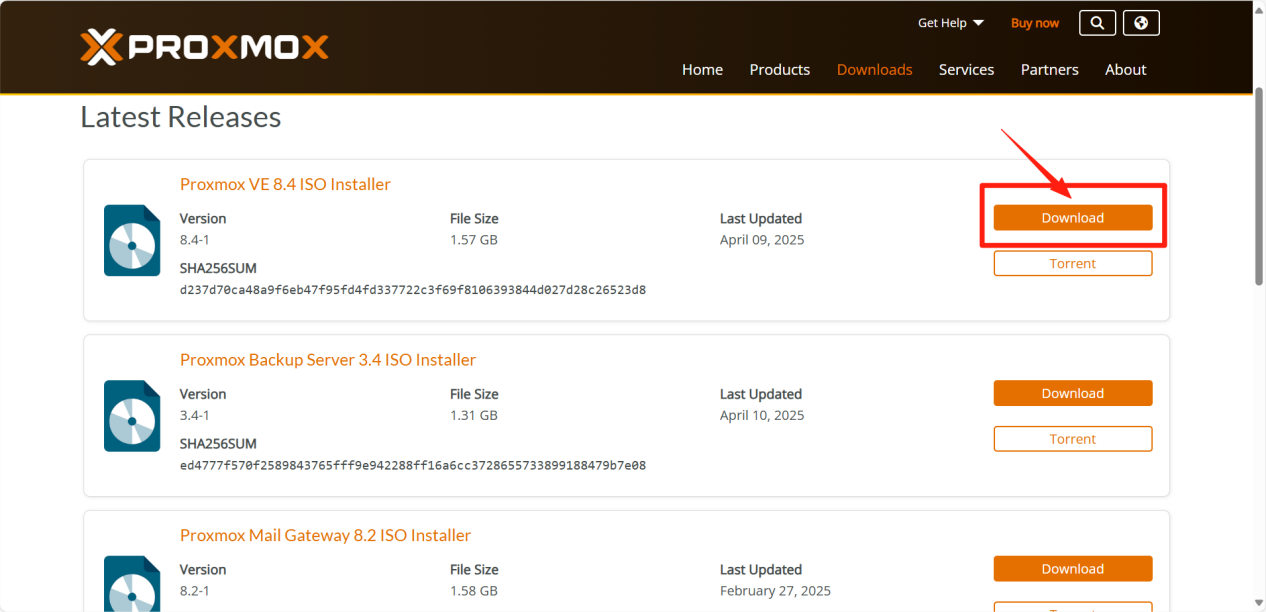Open the Partners menu
1266x612 pixels.
1049,70
